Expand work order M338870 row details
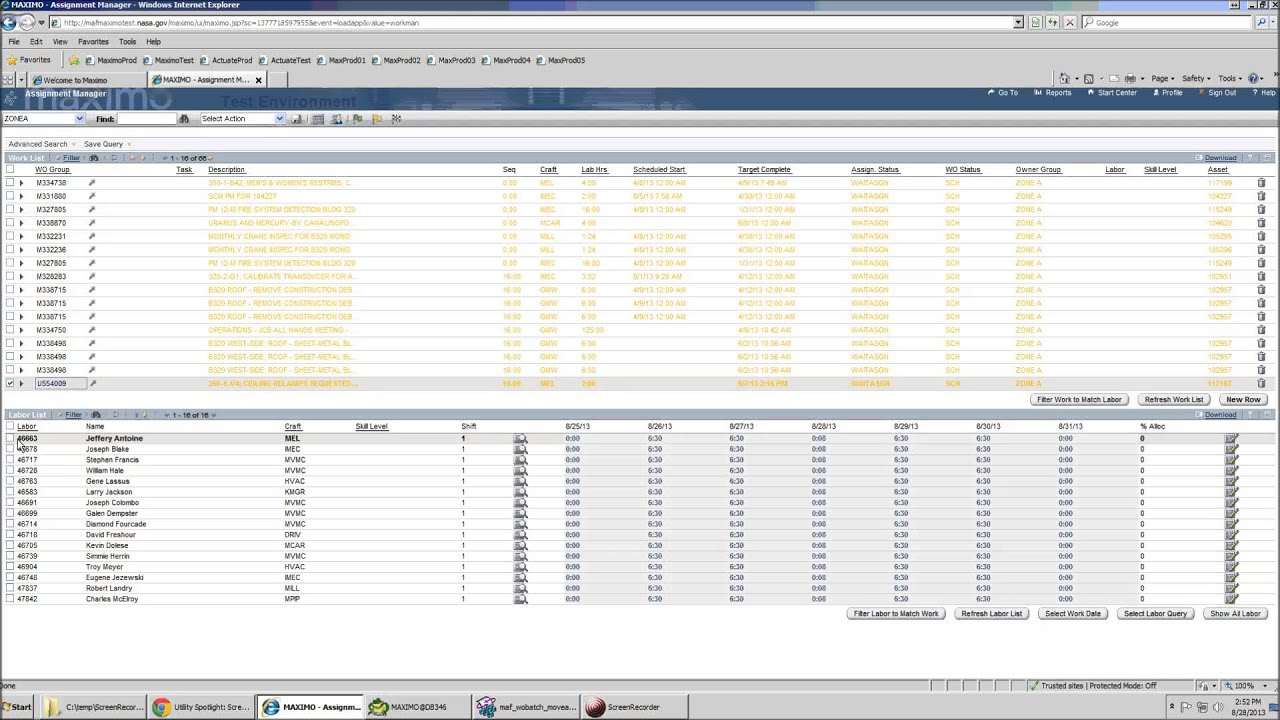Image resolution: width=1280 pixels, height=720 pixels. click(x=22, y=223)
